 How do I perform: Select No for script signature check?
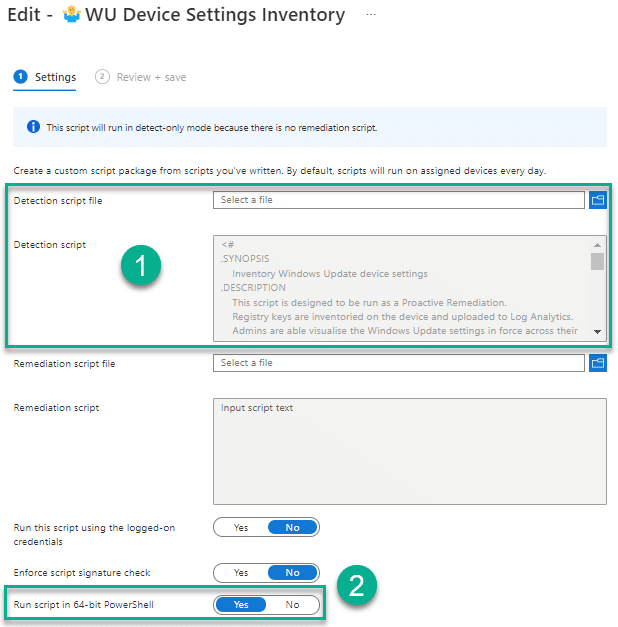click(x=292, y=573)
